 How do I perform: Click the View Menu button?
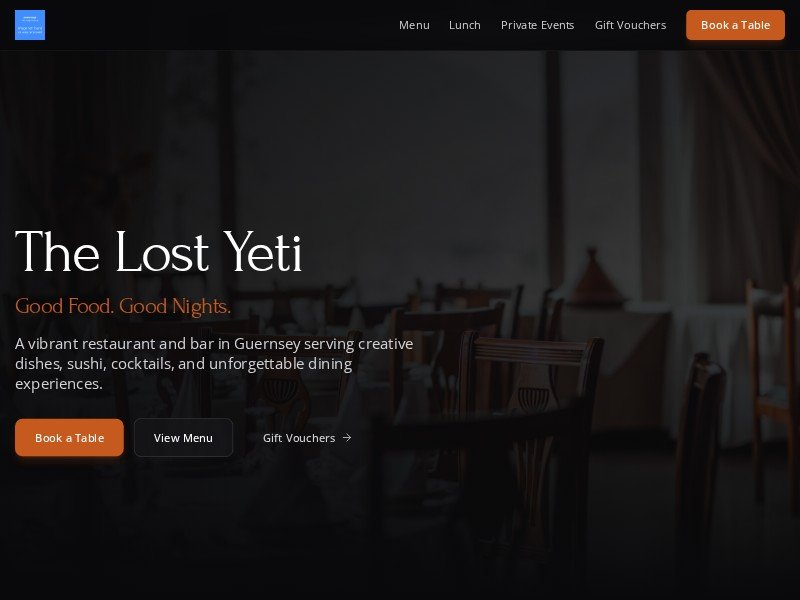click(183, 438)
